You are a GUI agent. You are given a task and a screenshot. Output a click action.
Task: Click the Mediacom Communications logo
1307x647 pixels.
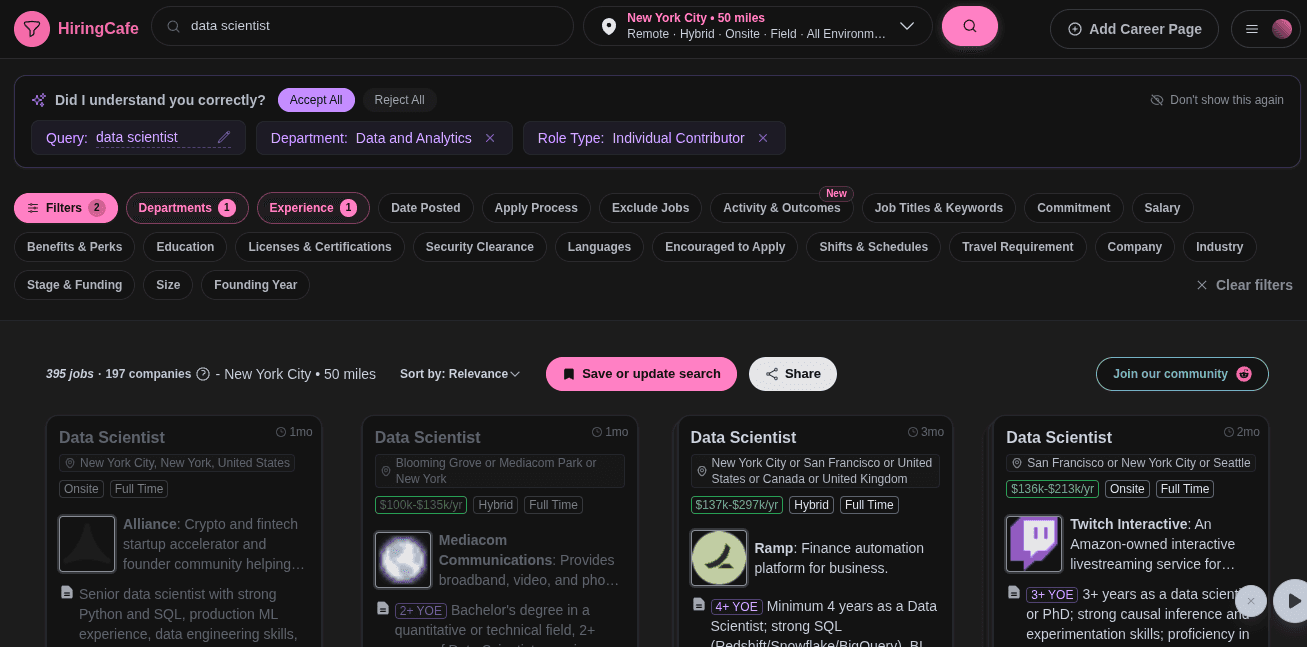403,559
